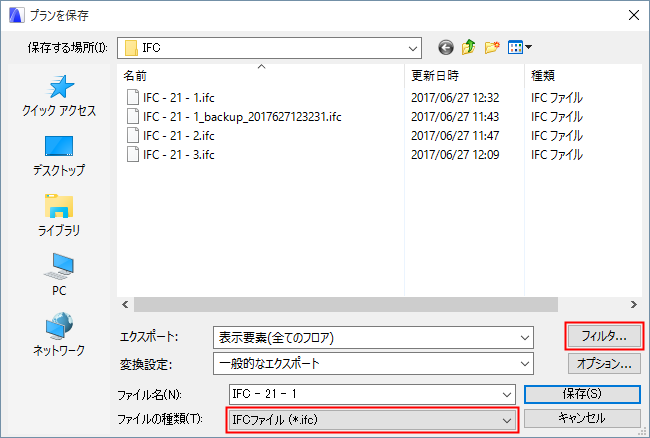Viewport: 650px width, 438px height.
Task: Open クイック アクセス in the places sidebar
Action: click(59, 96)
